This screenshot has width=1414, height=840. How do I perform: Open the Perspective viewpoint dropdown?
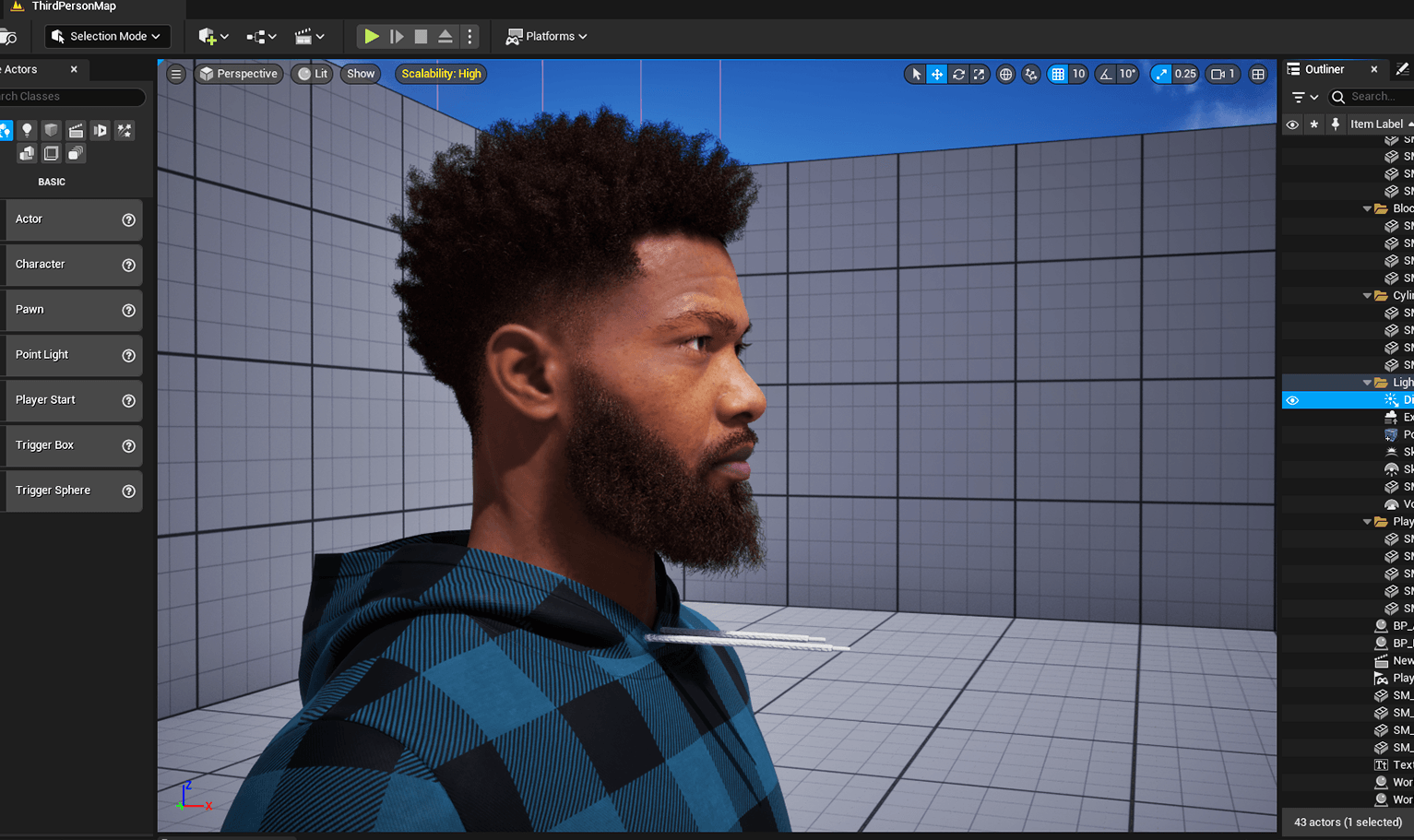[x=239, y=74]
